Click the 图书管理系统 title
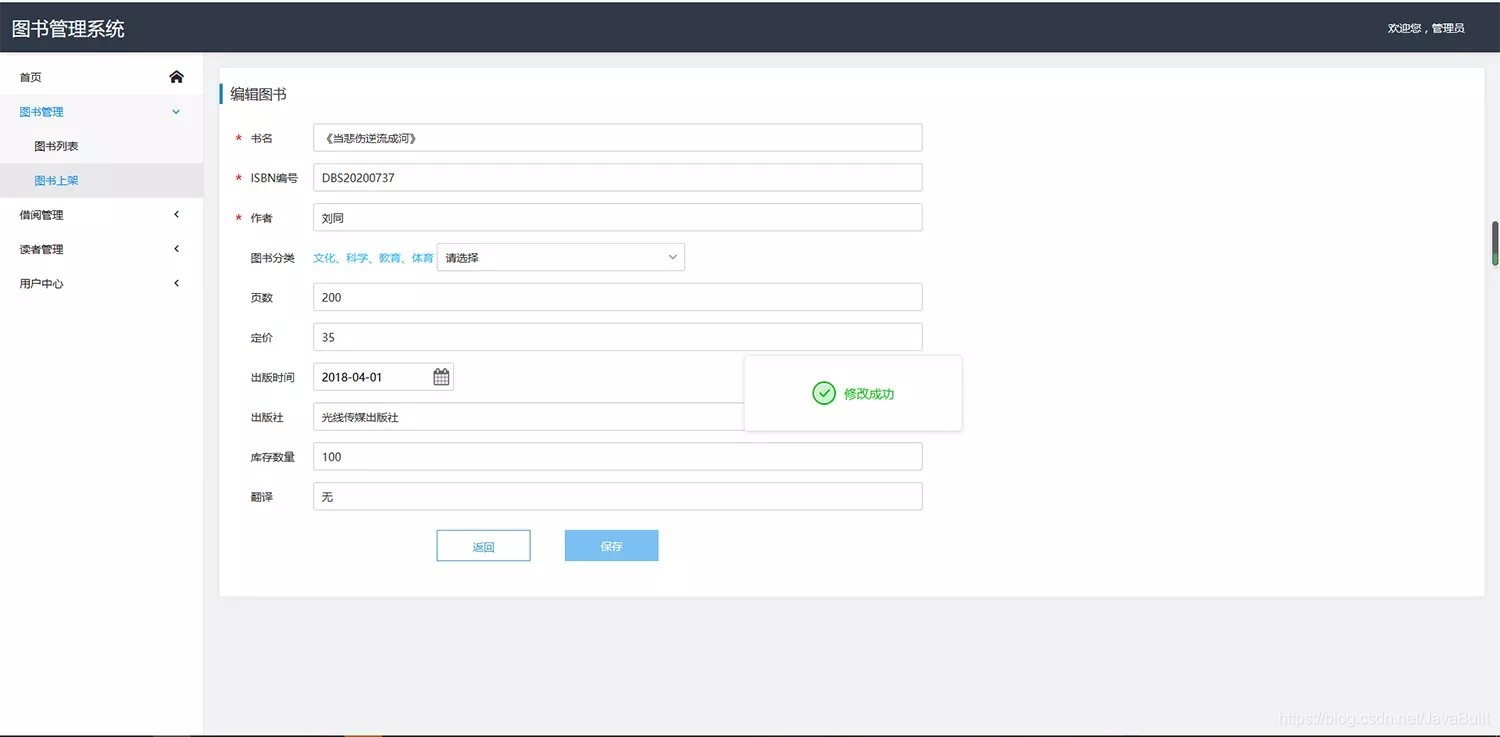Image resolution: width=1500 pixels, height=737 pixels. [x=68, y=29]
